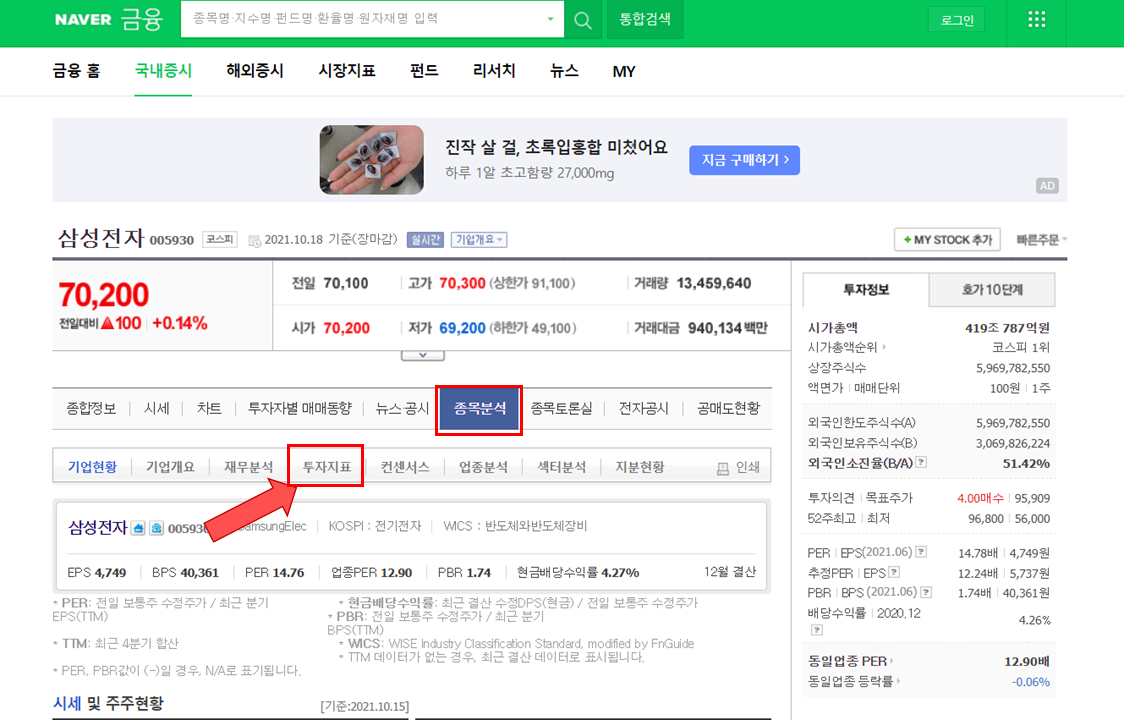Select the 섹터분석 sub-tab
Image resolution: width=1124 pixels, height=720 pixels.
pyautogui.click(x=561, y=468)
